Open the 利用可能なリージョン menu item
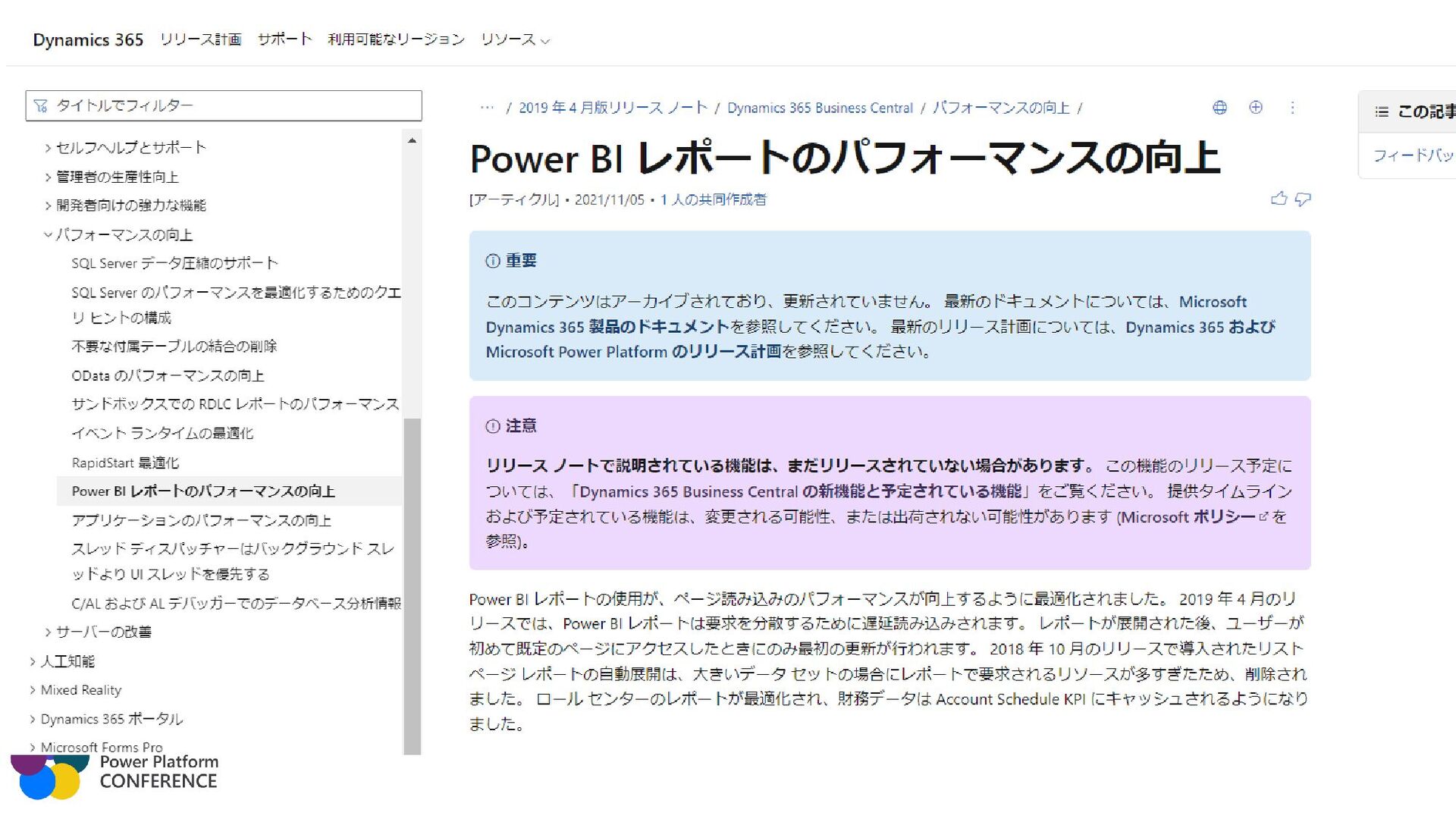The height and width of the screenshot is (819, 1456). 396,39
